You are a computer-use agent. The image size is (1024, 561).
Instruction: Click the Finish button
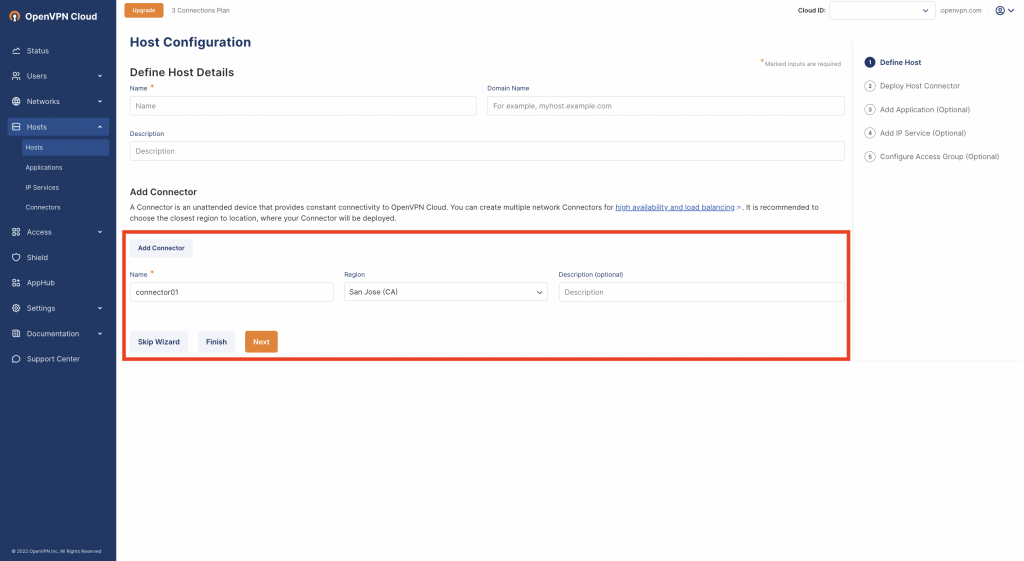[x=216, y=342]
